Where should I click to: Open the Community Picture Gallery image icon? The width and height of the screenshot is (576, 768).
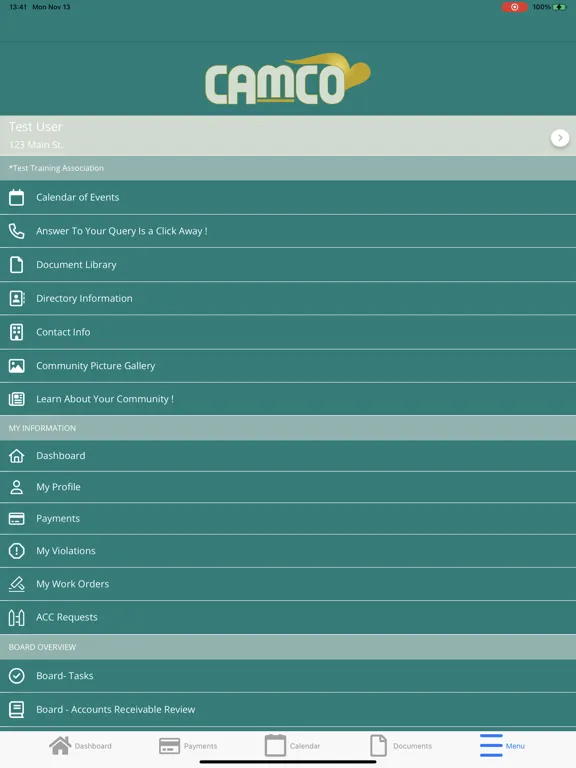[x=16, y=366]
